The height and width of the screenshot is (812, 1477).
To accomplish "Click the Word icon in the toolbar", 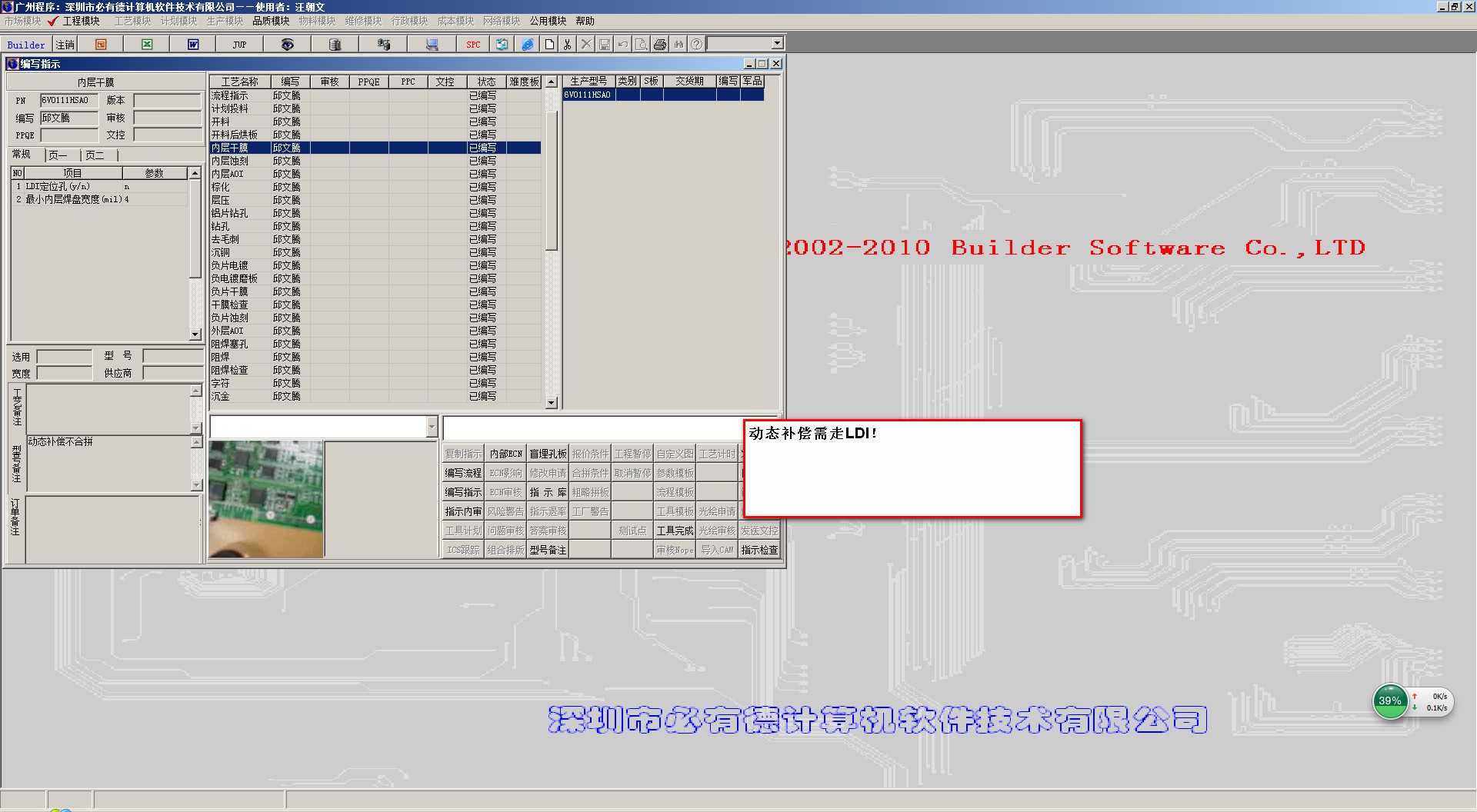I will coord(193,45).
